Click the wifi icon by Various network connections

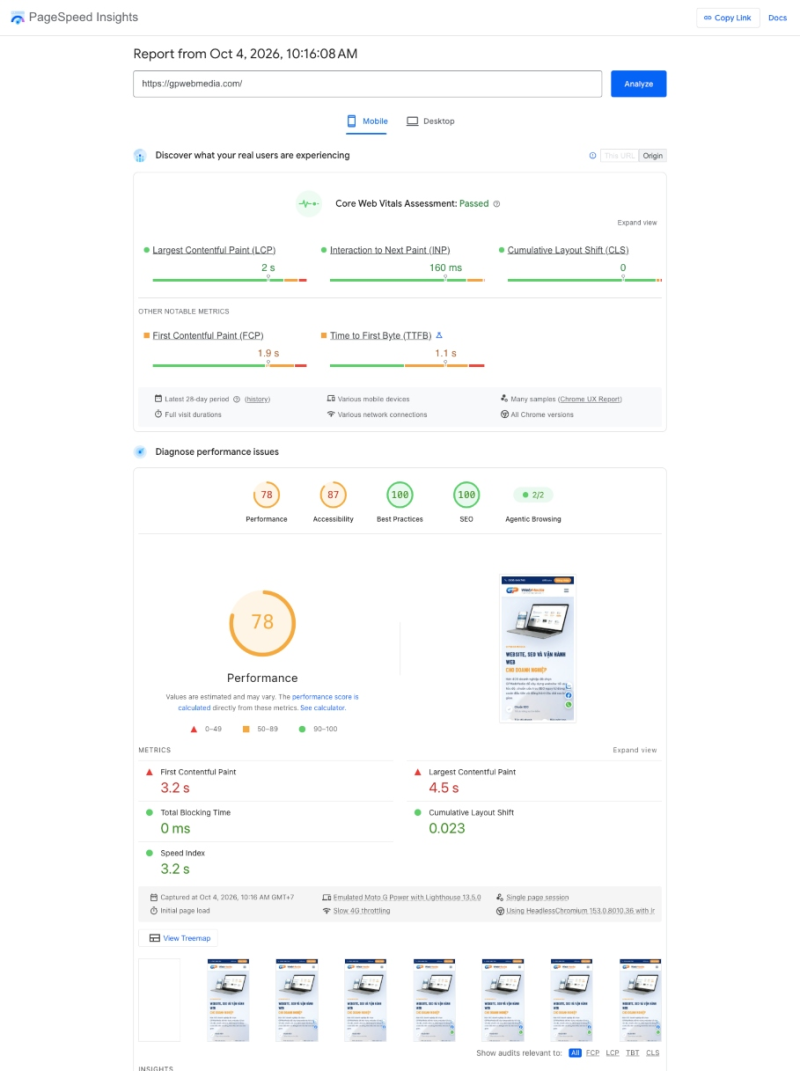pos(331,415)
